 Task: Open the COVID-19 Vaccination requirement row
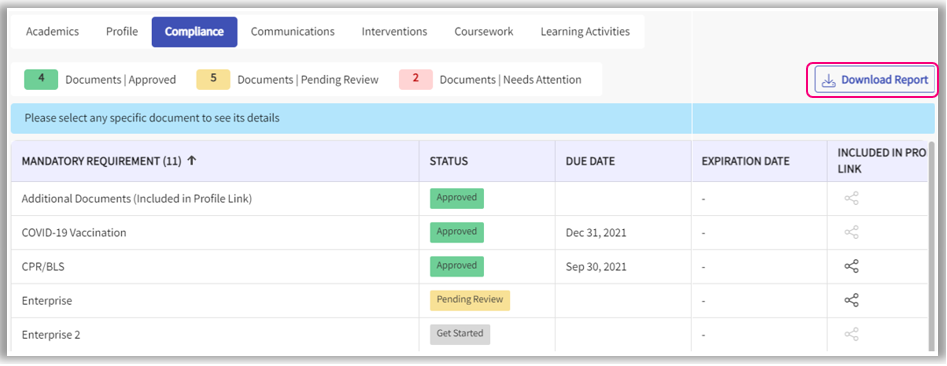coord(469,233)
